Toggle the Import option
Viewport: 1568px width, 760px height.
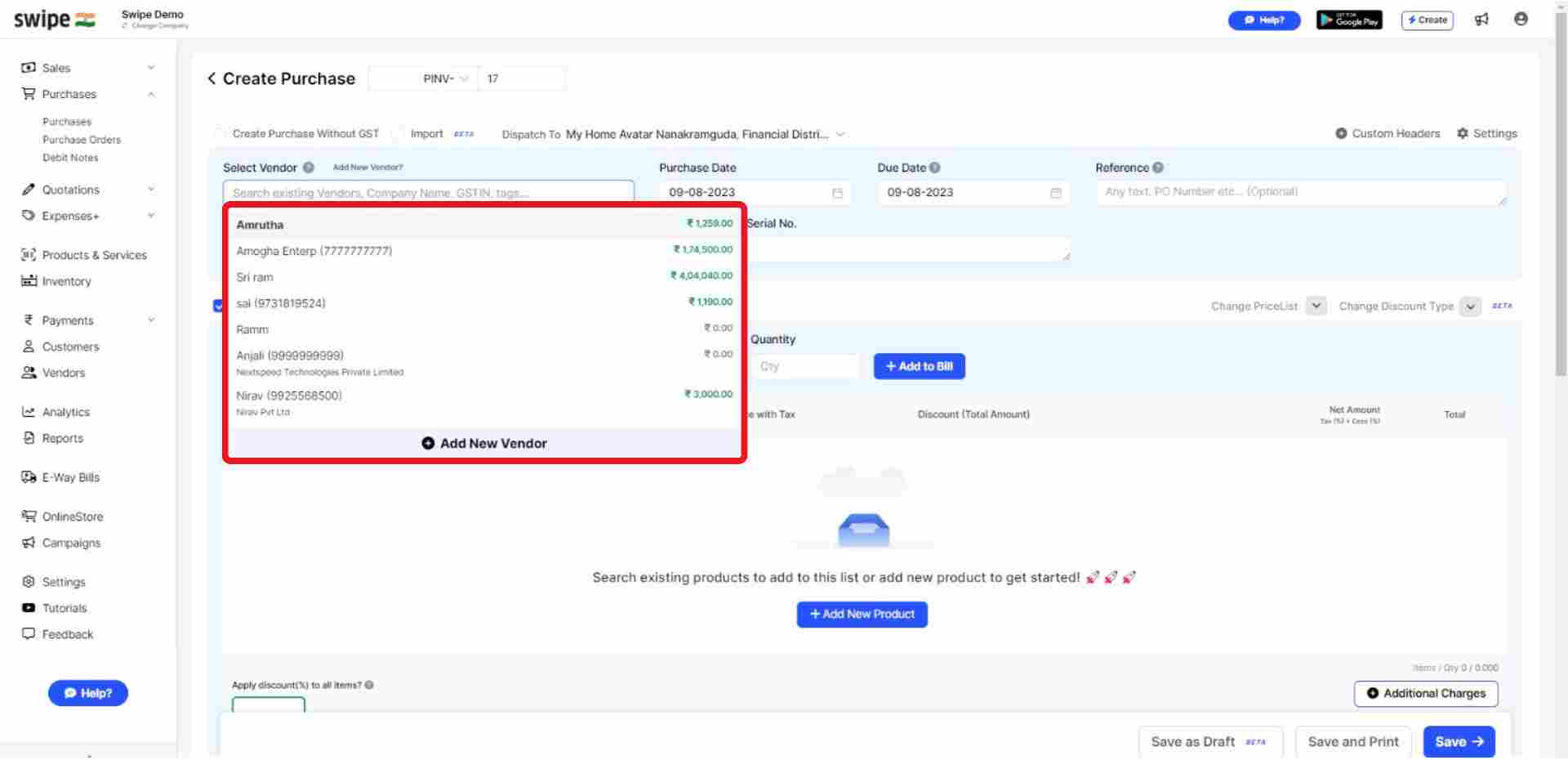[x=398, y=133]
